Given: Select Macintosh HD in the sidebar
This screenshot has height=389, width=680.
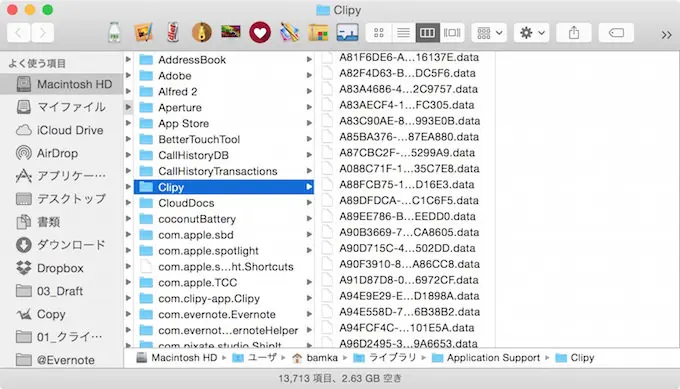Looking at the screenshot, I should click(62, 84).
